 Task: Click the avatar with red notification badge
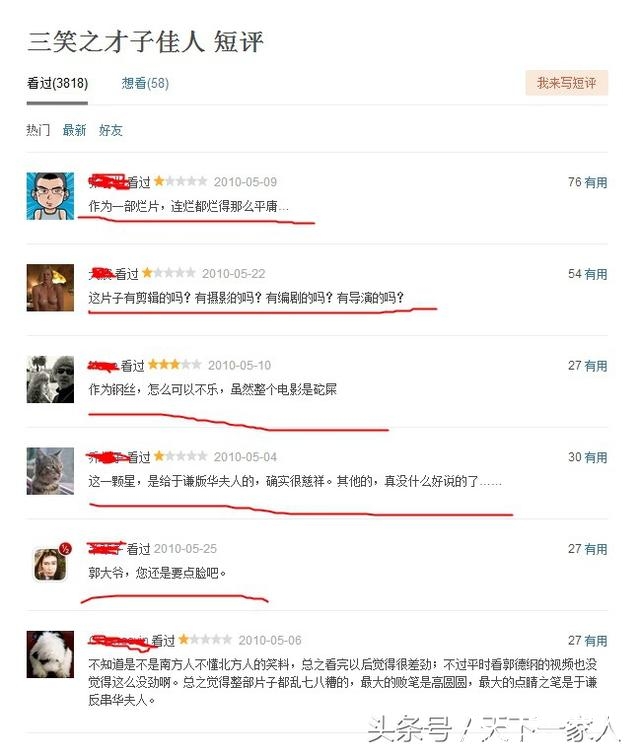tap(50, 563)
